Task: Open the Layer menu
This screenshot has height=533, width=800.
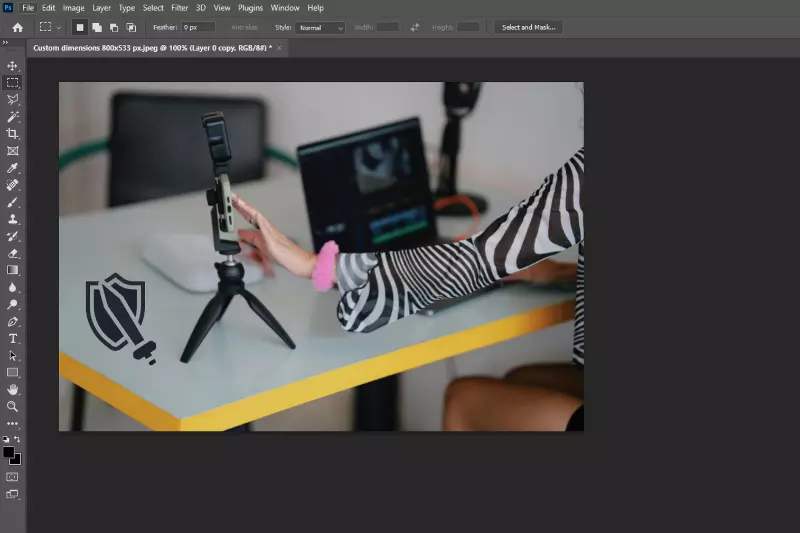Action: [101, 8]
